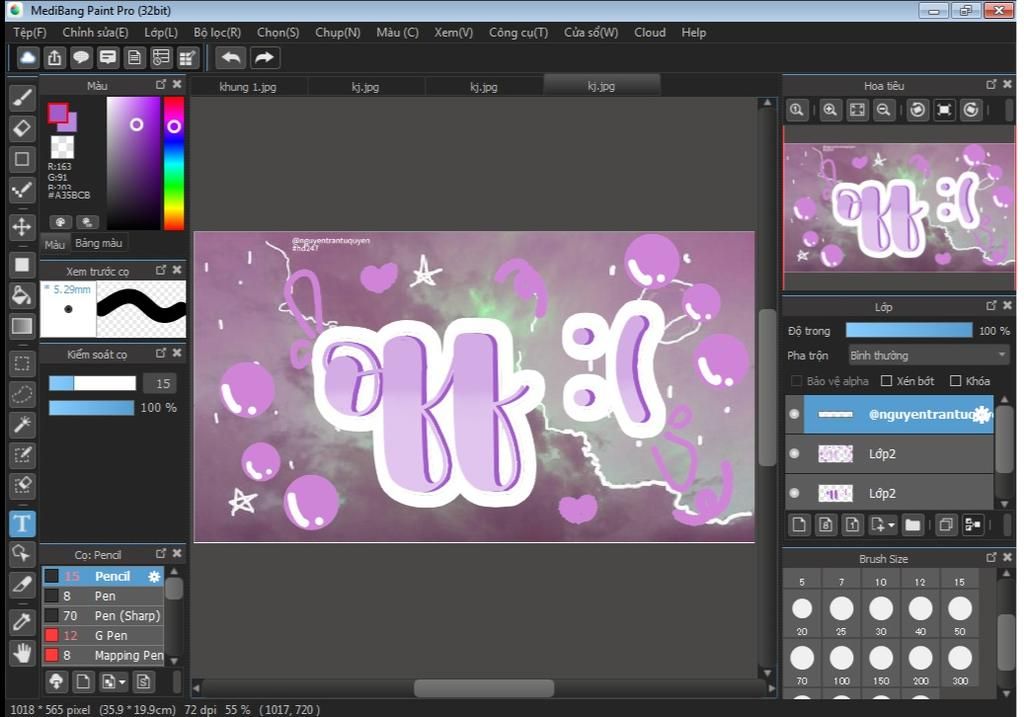
Task: Undock the Kiểm soát cọ panel
Action: coord(161,353)
